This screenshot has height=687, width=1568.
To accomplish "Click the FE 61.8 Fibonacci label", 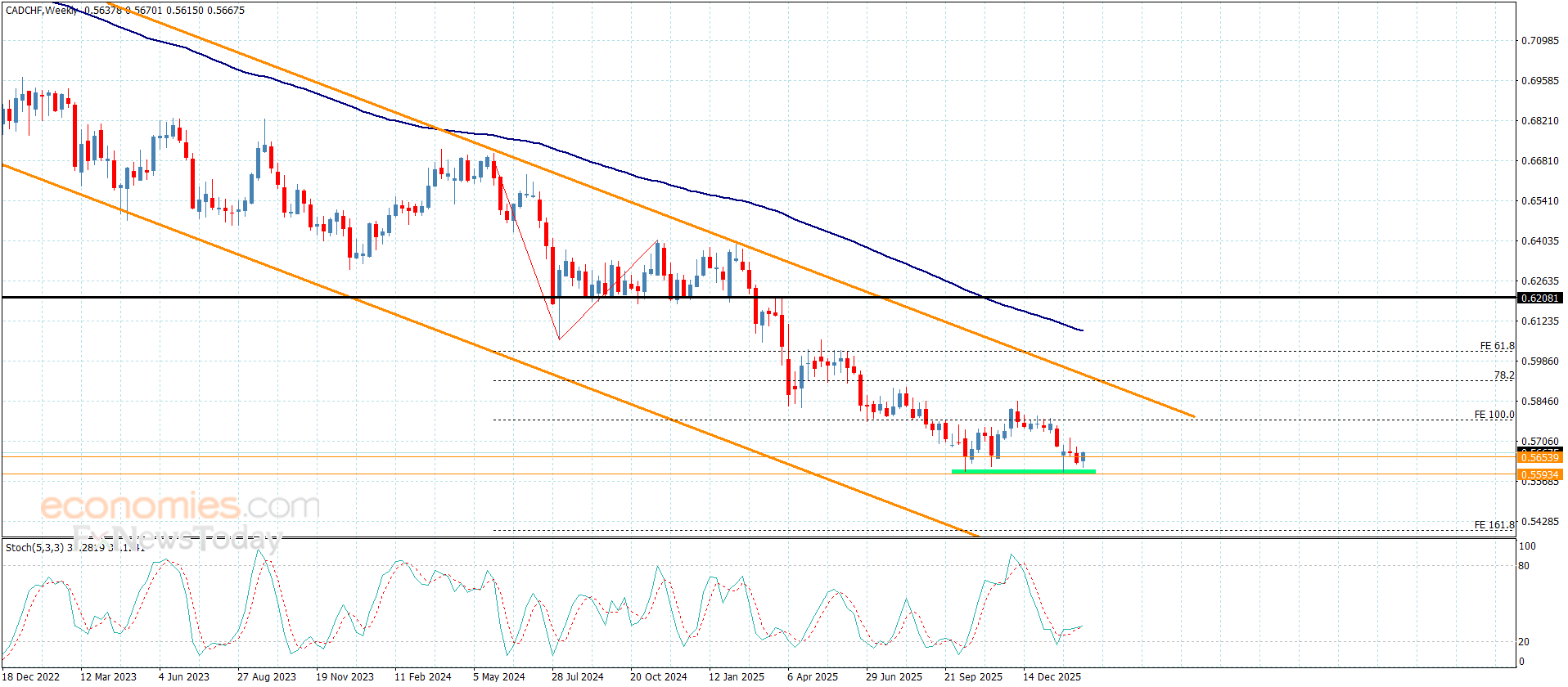I will pyautogui.click(x=1497, y=346).
